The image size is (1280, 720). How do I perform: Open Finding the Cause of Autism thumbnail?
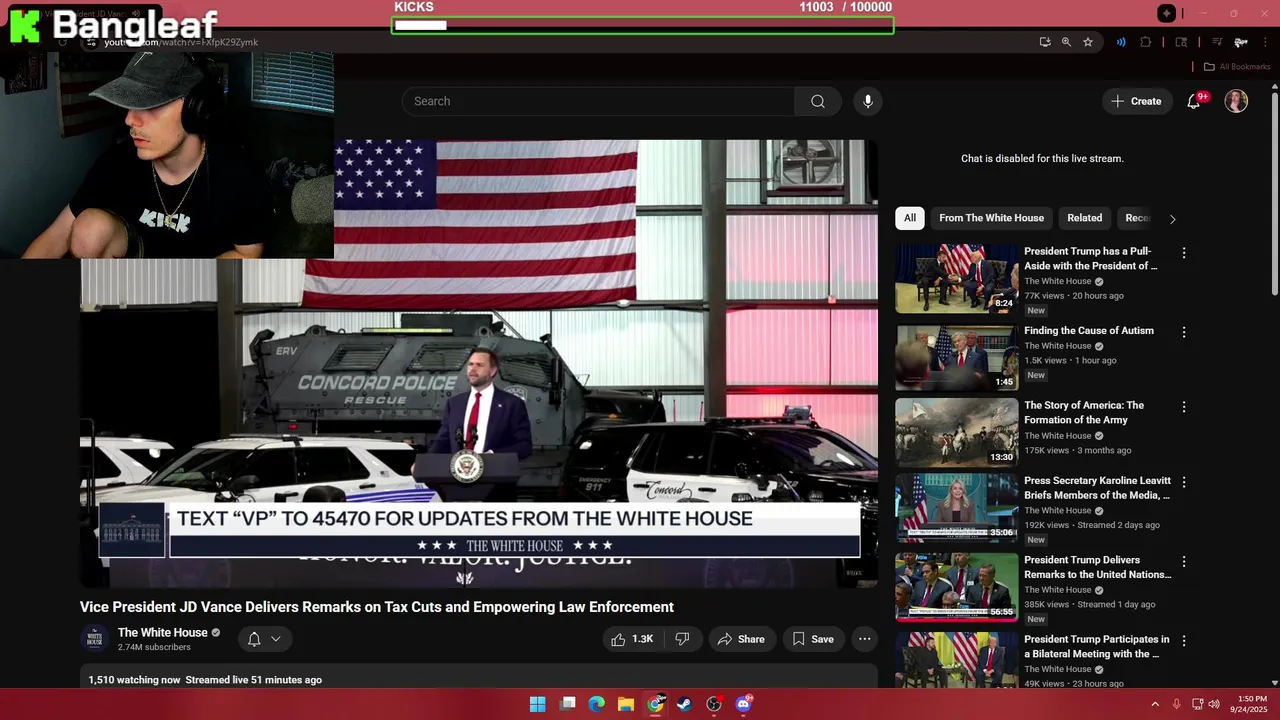pyautogui.click(x=957, y=358)
